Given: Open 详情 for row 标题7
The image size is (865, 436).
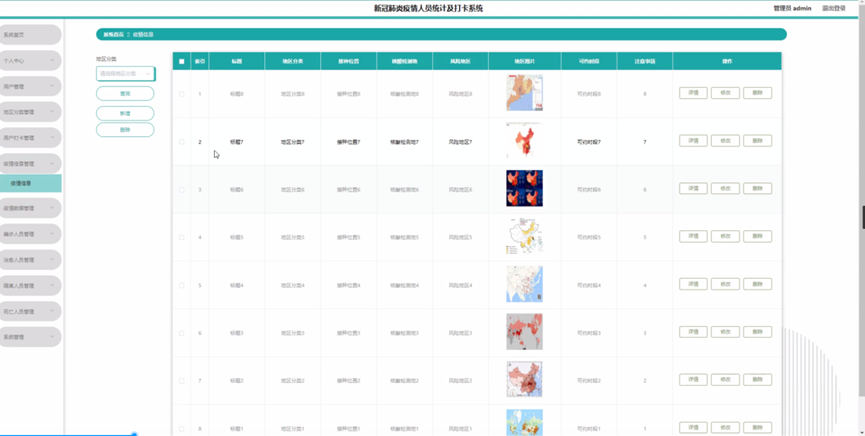Looking at the screenshot, I should coord(693,141).
